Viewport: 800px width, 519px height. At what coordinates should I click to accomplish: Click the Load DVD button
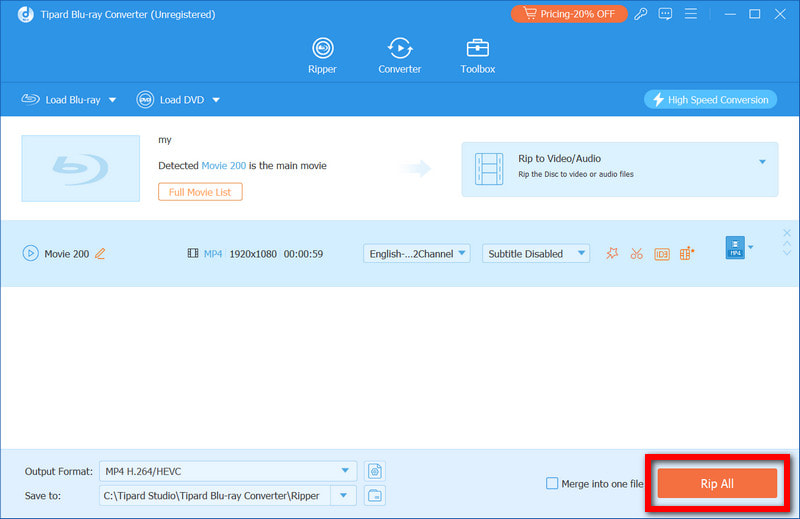170,100
